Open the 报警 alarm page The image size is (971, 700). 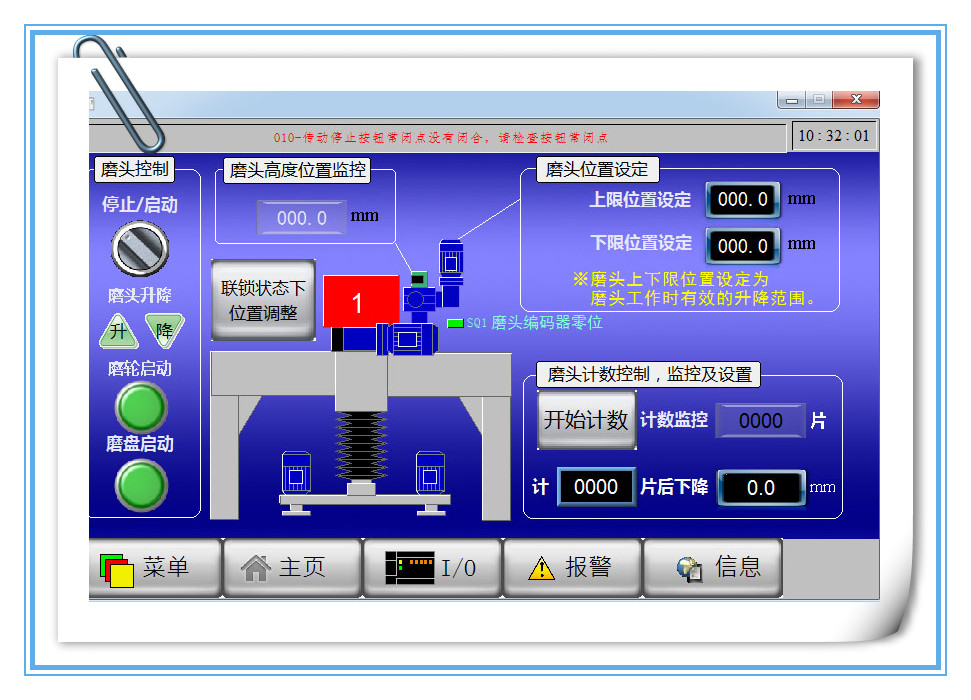571,568
